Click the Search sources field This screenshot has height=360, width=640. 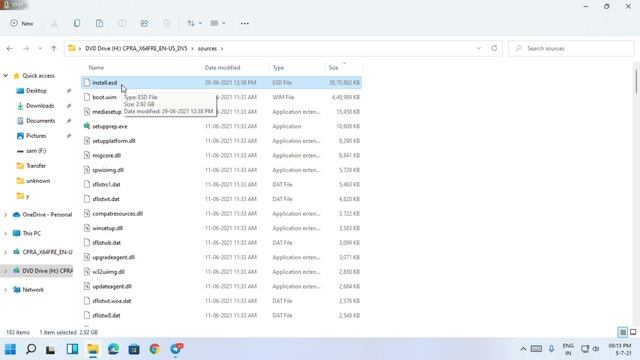[571, 49]
